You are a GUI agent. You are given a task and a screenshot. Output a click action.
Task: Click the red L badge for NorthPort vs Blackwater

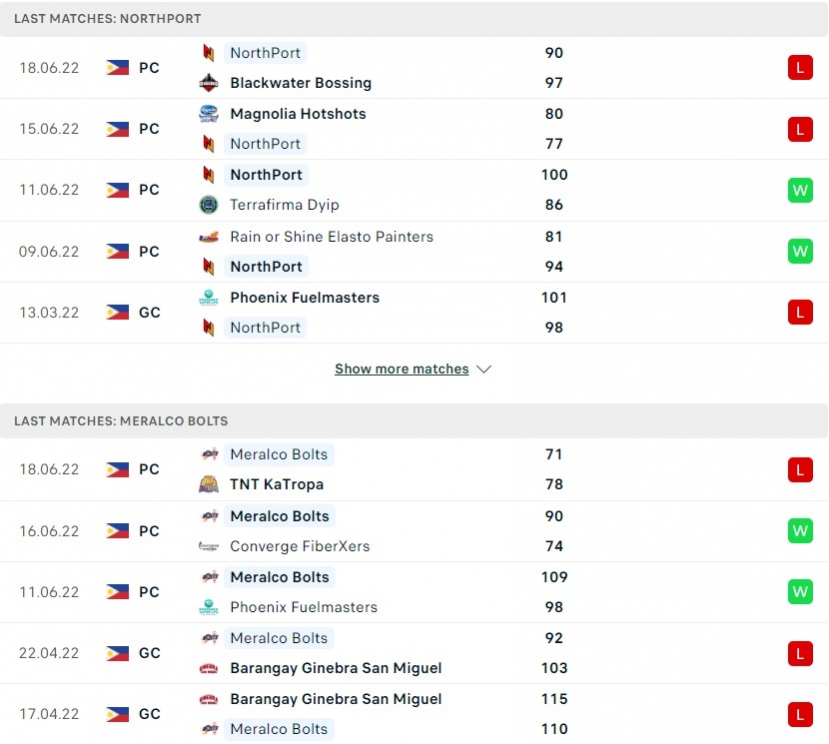coord(800,68)
